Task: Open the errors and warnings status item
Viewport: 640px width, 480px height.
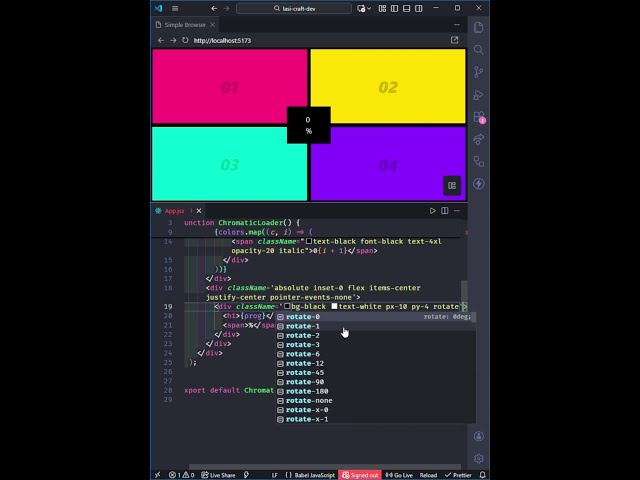Action: (182, 475)
